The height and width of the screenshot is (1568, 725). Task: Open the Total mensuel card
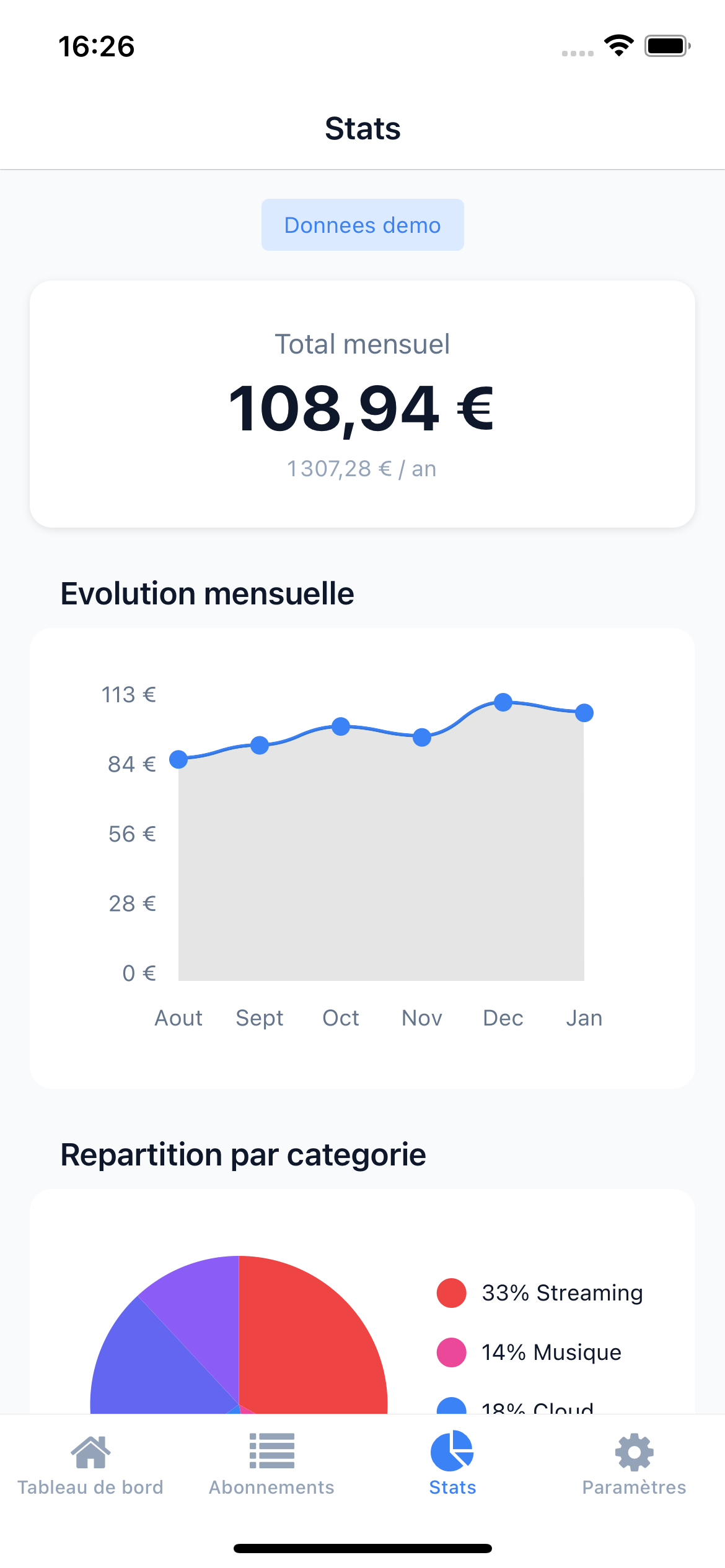[x=362, y=403]
